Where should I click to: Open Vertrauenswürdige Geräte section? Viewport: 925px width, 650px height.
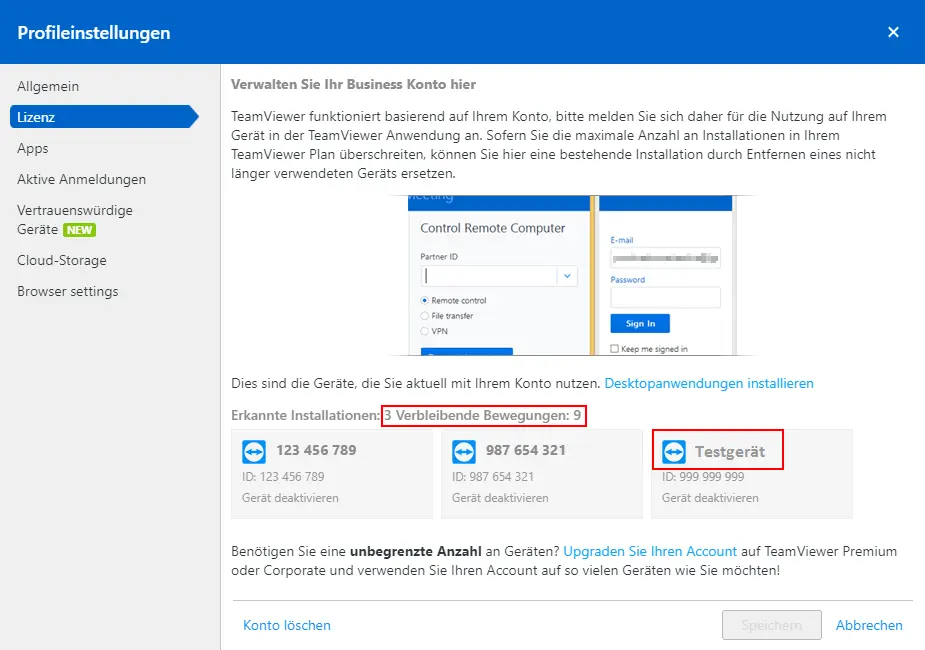coord(75,219)
